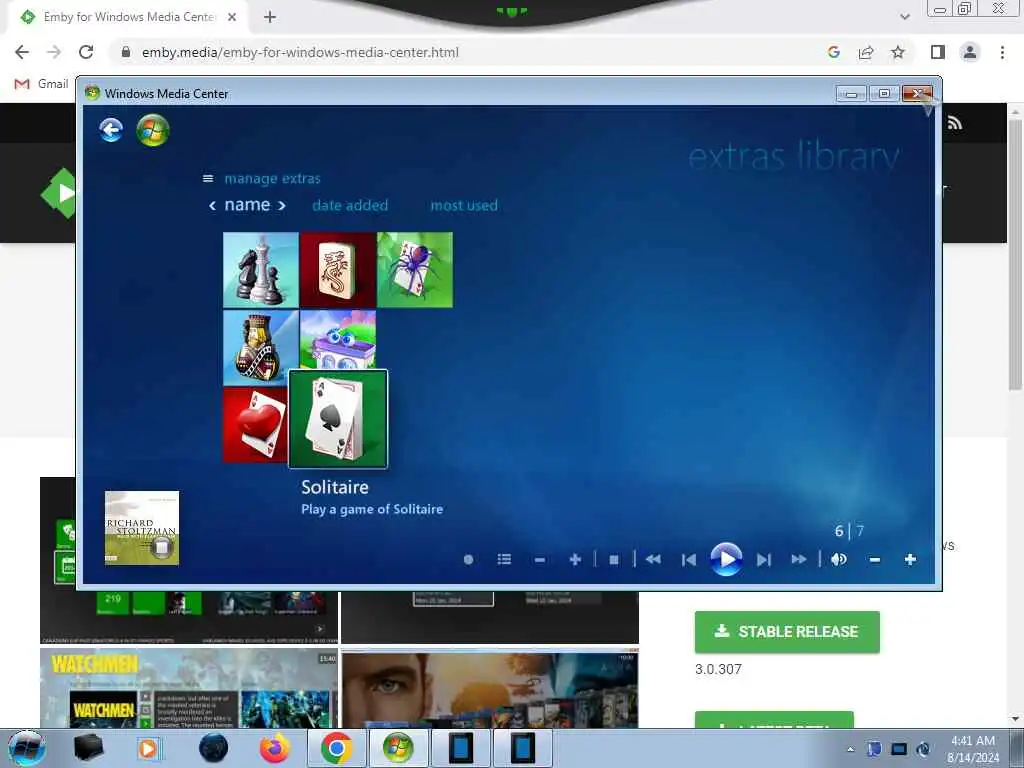Skip to previous track
Screen dimensions: 1024x768
[688, 560]
